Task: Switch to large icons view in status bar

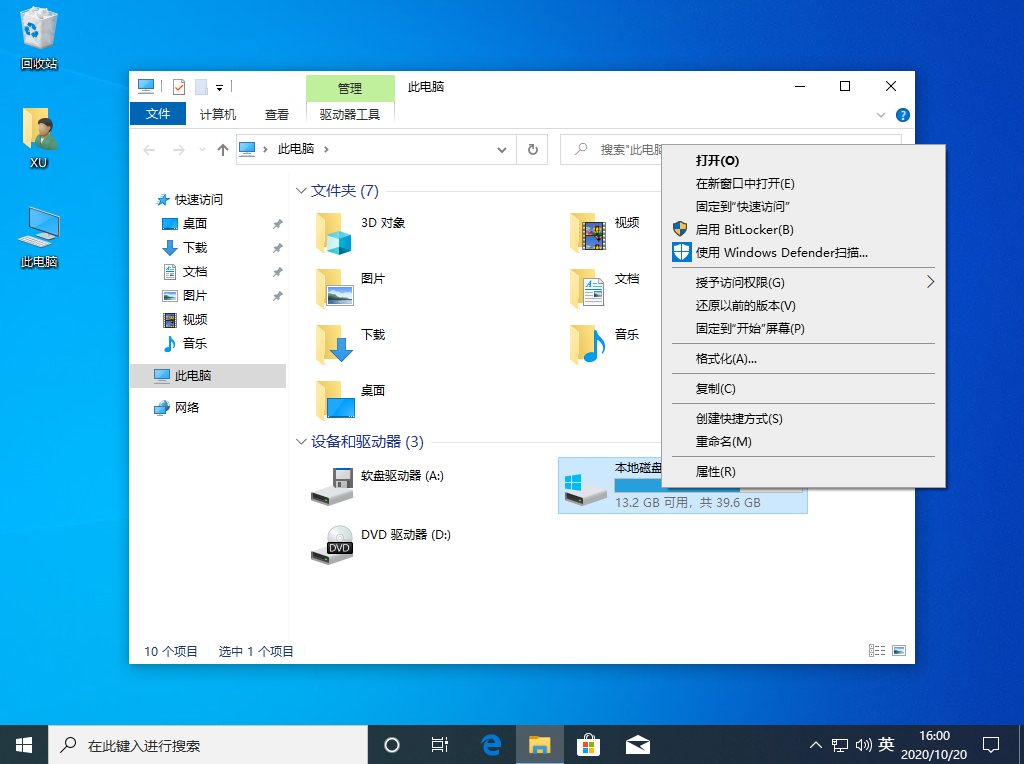Action: (x=899, y=650)
